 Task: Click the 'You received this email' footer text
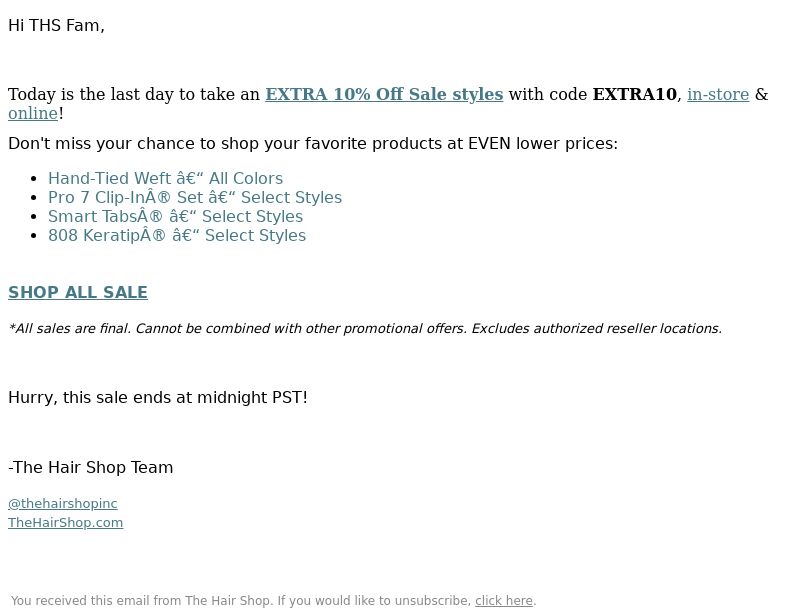pyautogui.click(x=241, y=601)
